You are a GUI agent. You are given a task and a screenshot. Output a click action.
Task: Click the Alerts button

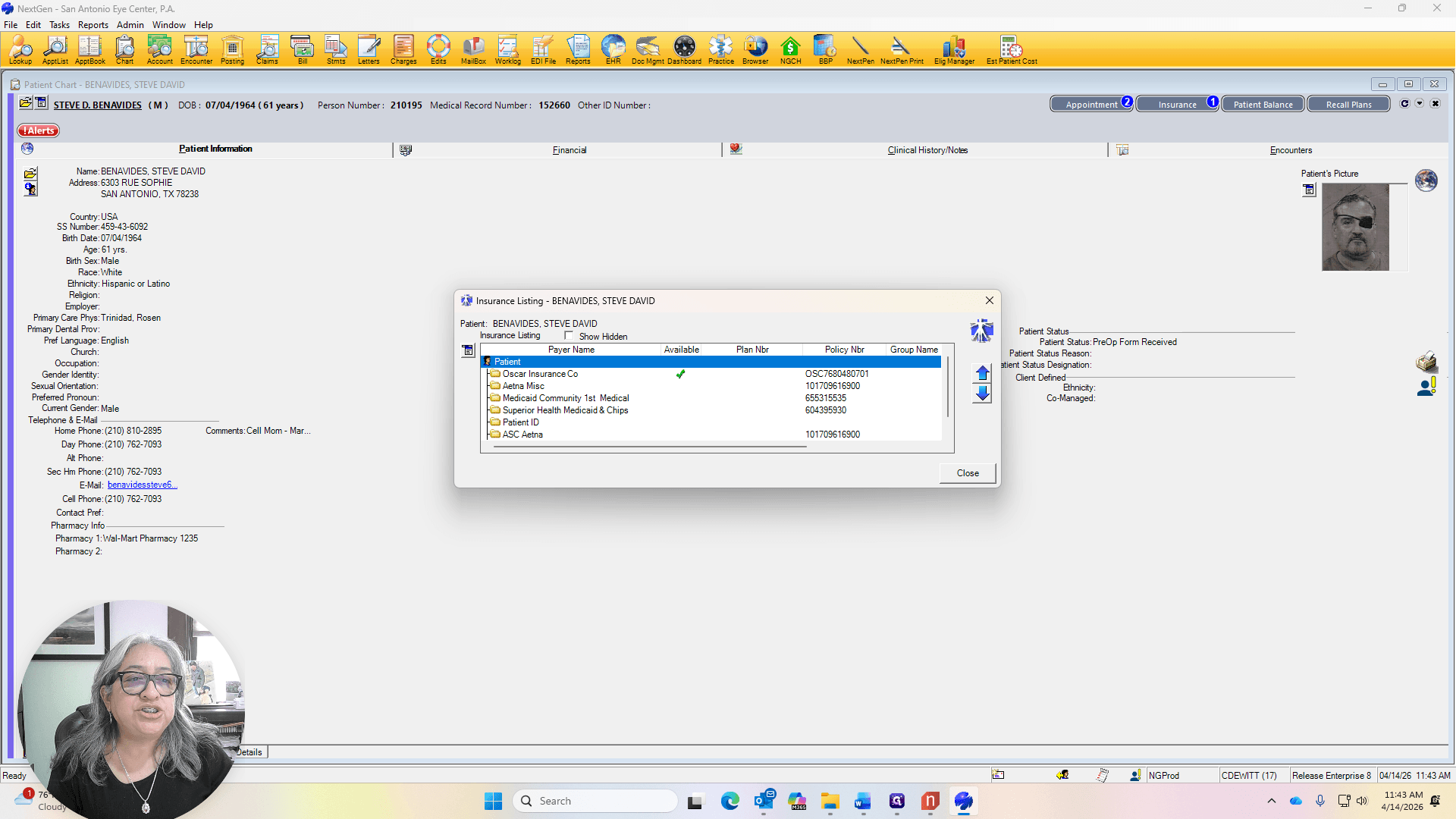[x=39, y=130]
